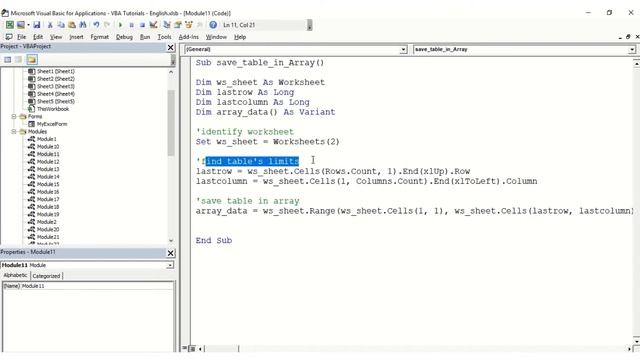This screenshot has width=640, height=360.
Task: Open the Window menu
Action: click(216, 37)
